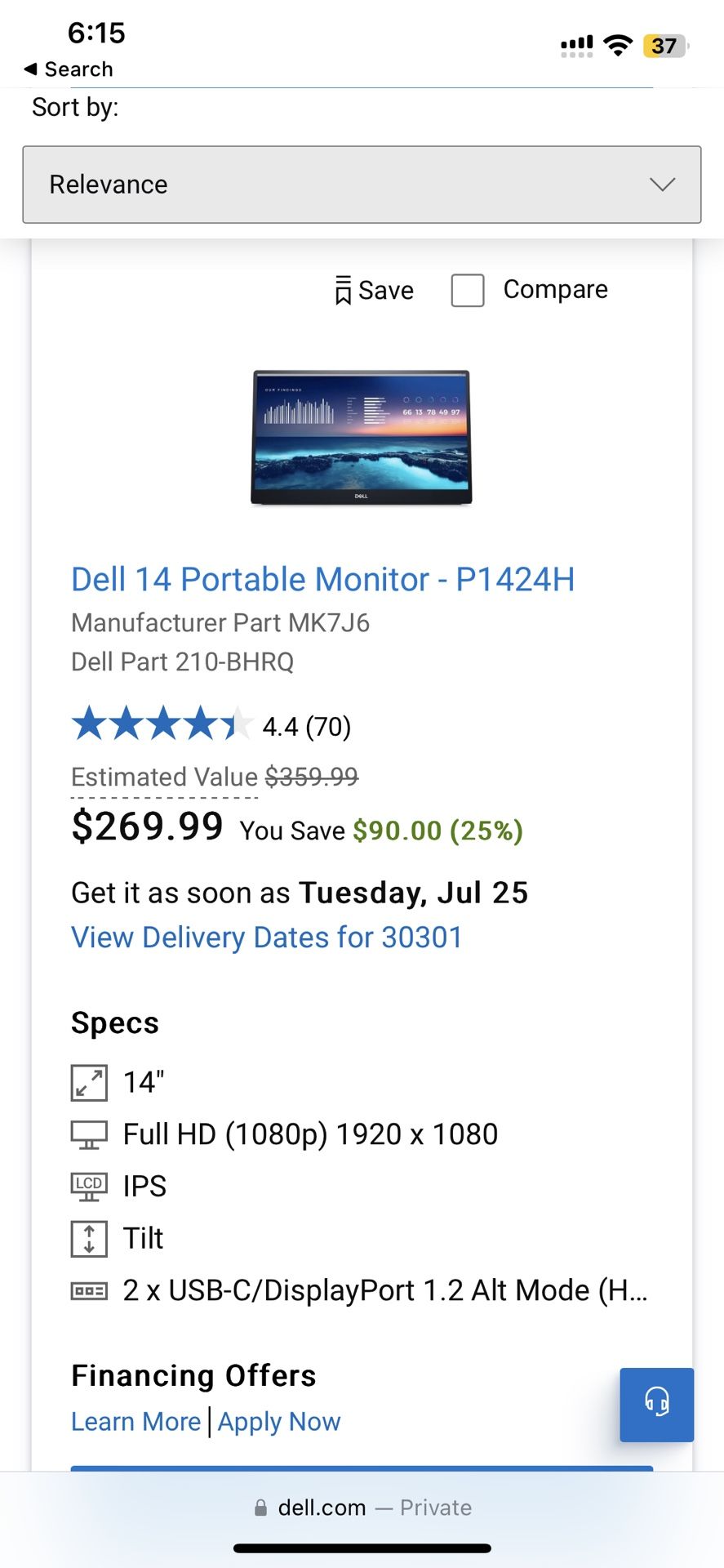Screen dimensions: 724x1568
Task: Open Dell 14 Portable Monitor product link
Action: click(322, 580)
